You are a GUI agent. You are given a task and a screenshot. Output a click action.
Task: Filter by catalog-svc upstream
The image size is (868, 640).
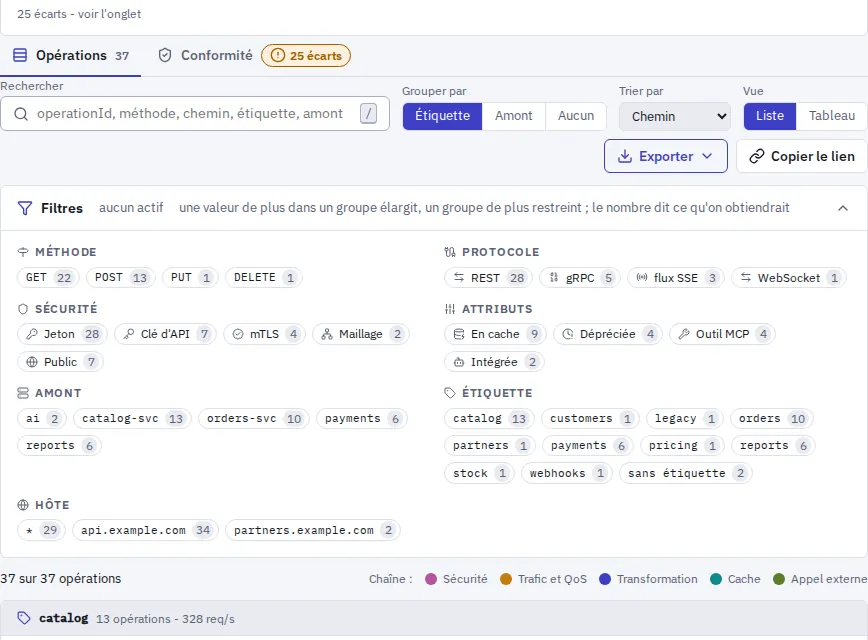(x=132, y=419)
